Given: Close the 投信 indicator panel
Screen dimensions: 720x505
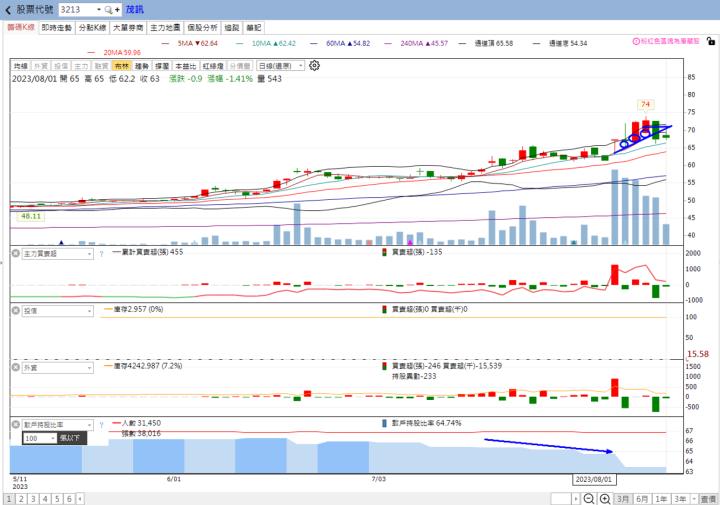Looking at the screenshot, I should (14, 311).
